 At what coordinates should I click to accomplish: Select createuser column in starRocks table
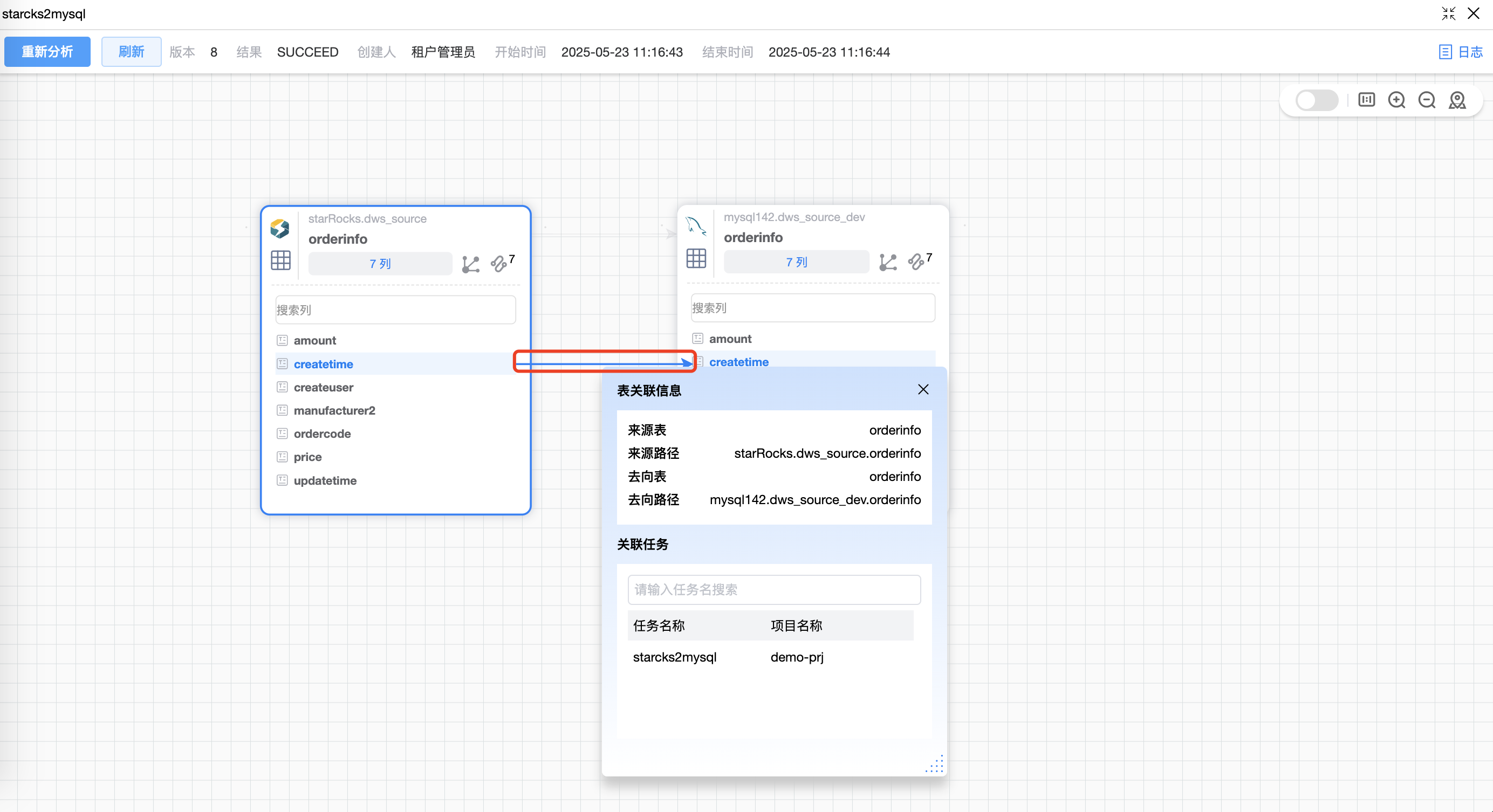(x=323, y=388)
